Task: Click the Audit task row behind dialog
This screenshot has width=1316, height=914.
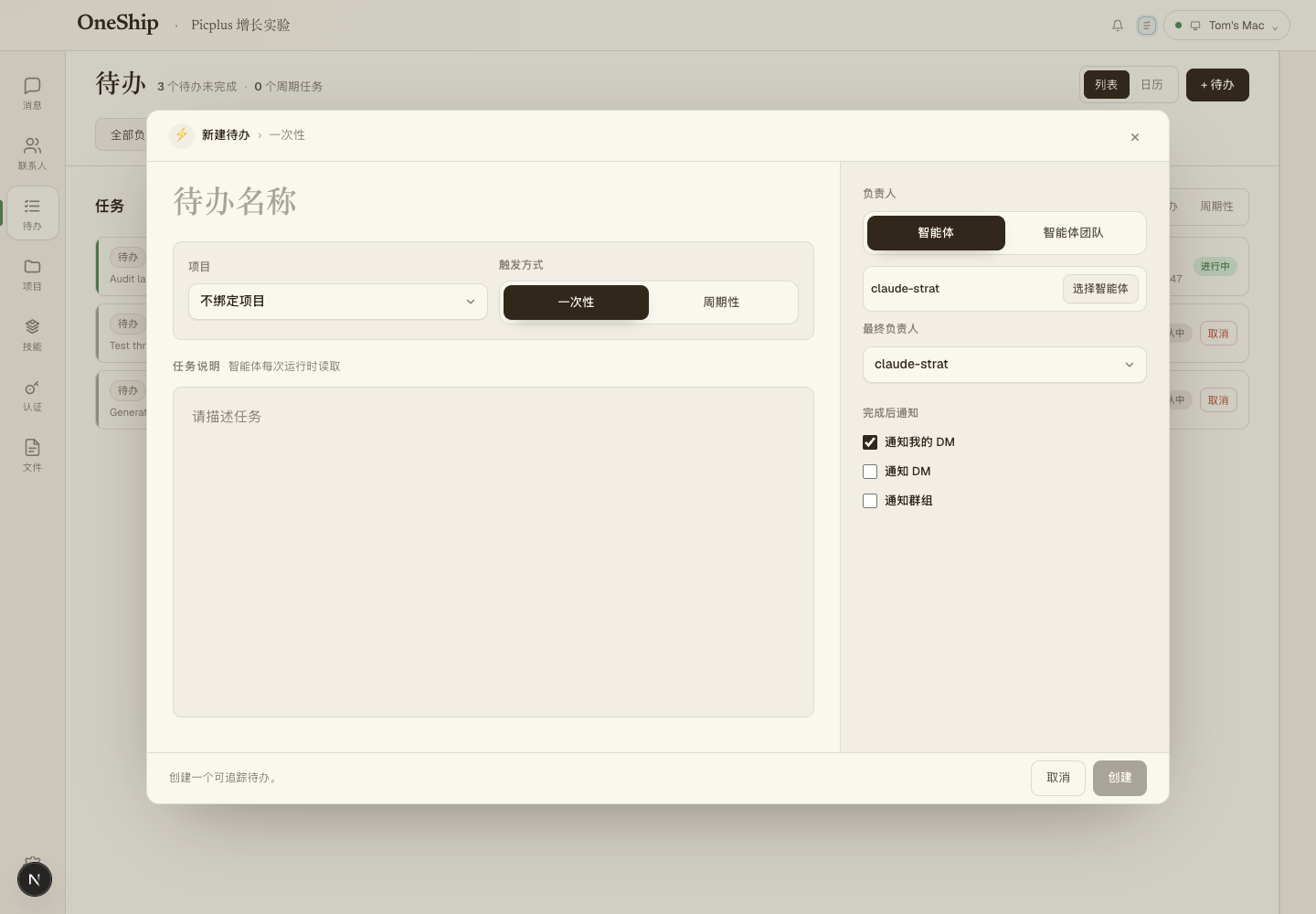Action: (122, 267)
